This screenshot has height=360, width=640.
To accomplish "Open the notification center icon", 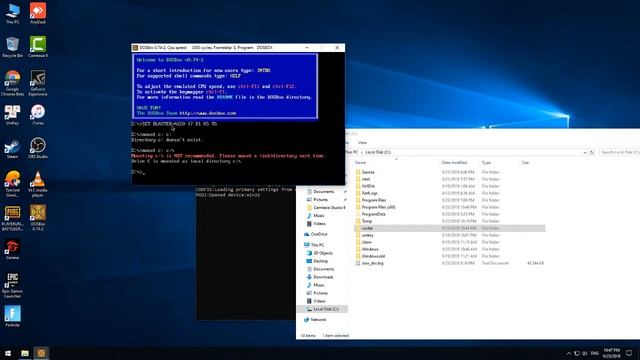I will pyautogui.click(x=629, y=353).
